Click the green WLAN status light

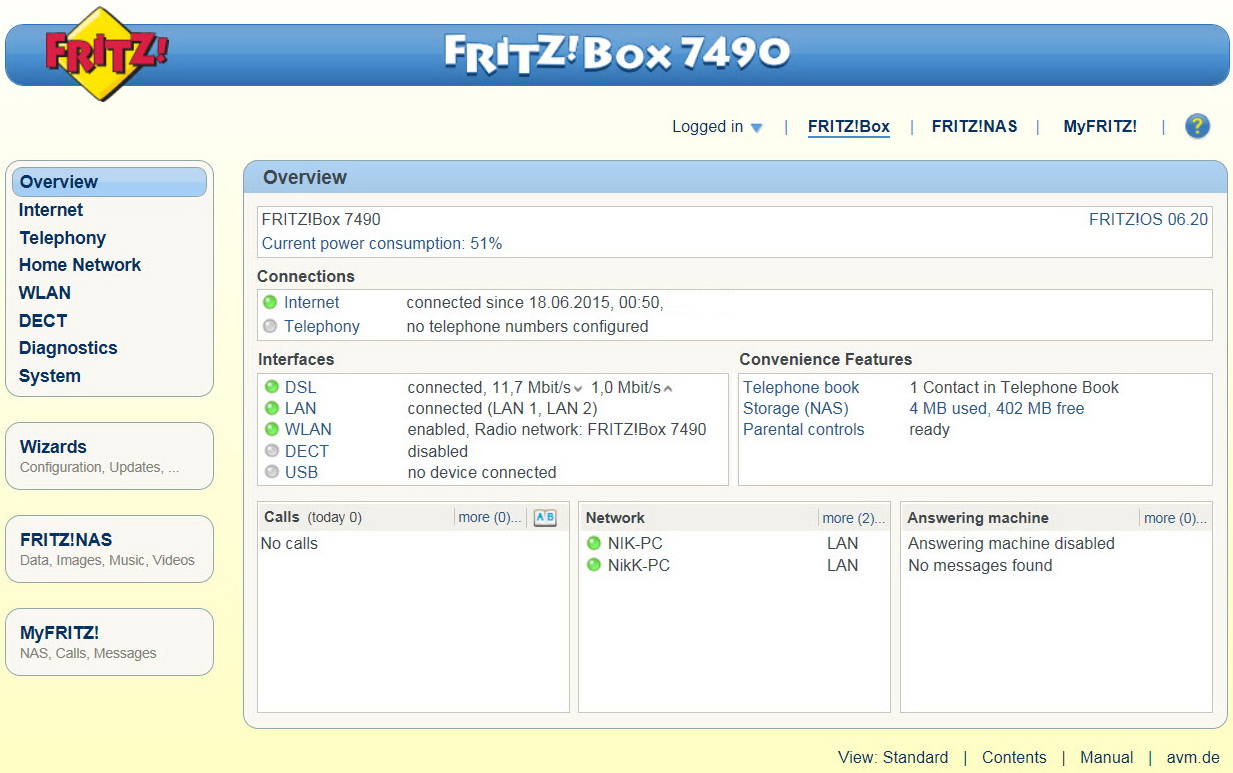tap(272, 429)
